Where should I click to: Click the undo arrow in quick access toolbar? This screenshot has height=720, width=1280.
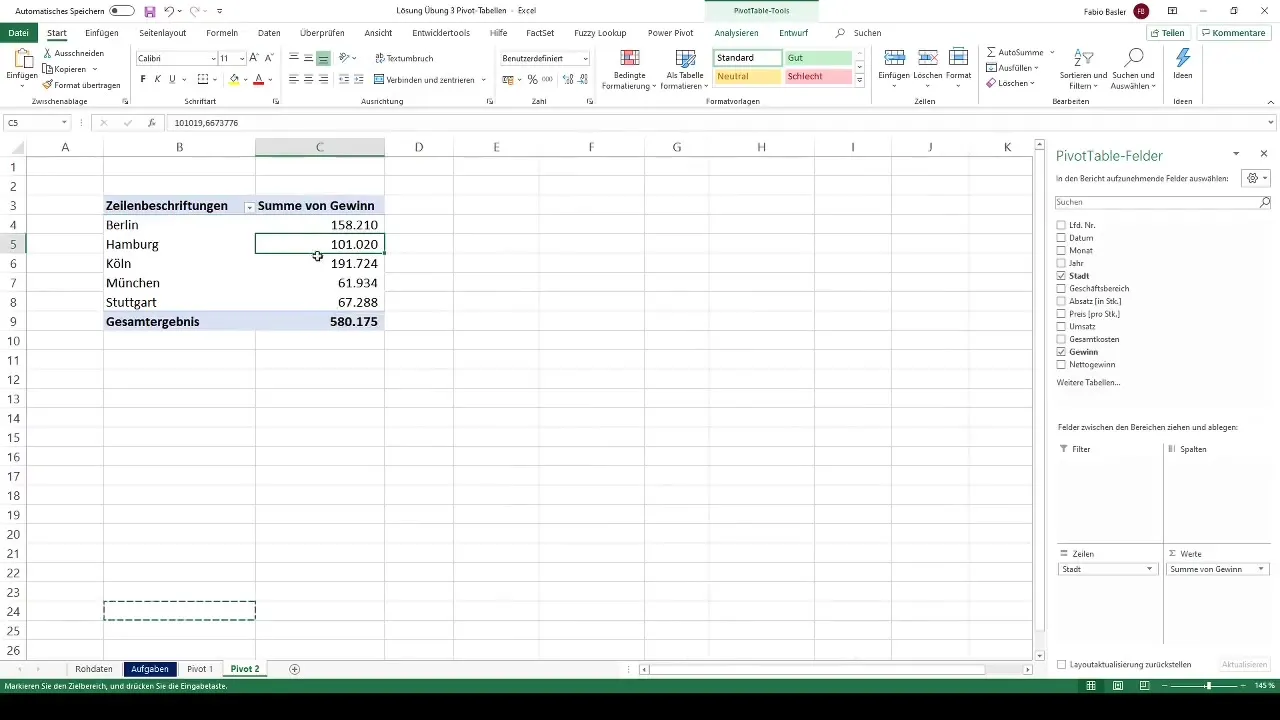pos(169,11)
